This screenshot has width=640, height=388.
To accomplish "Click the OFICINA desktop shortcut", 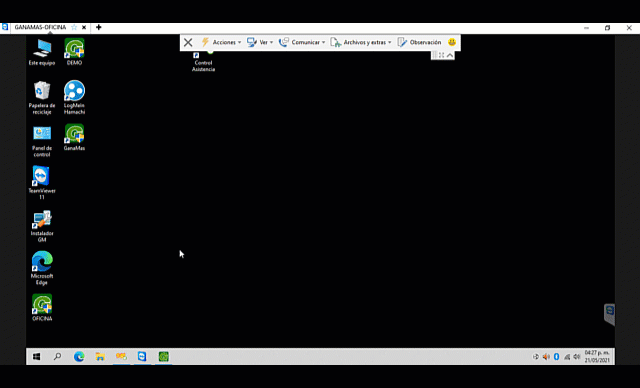I will pos(42,308).
